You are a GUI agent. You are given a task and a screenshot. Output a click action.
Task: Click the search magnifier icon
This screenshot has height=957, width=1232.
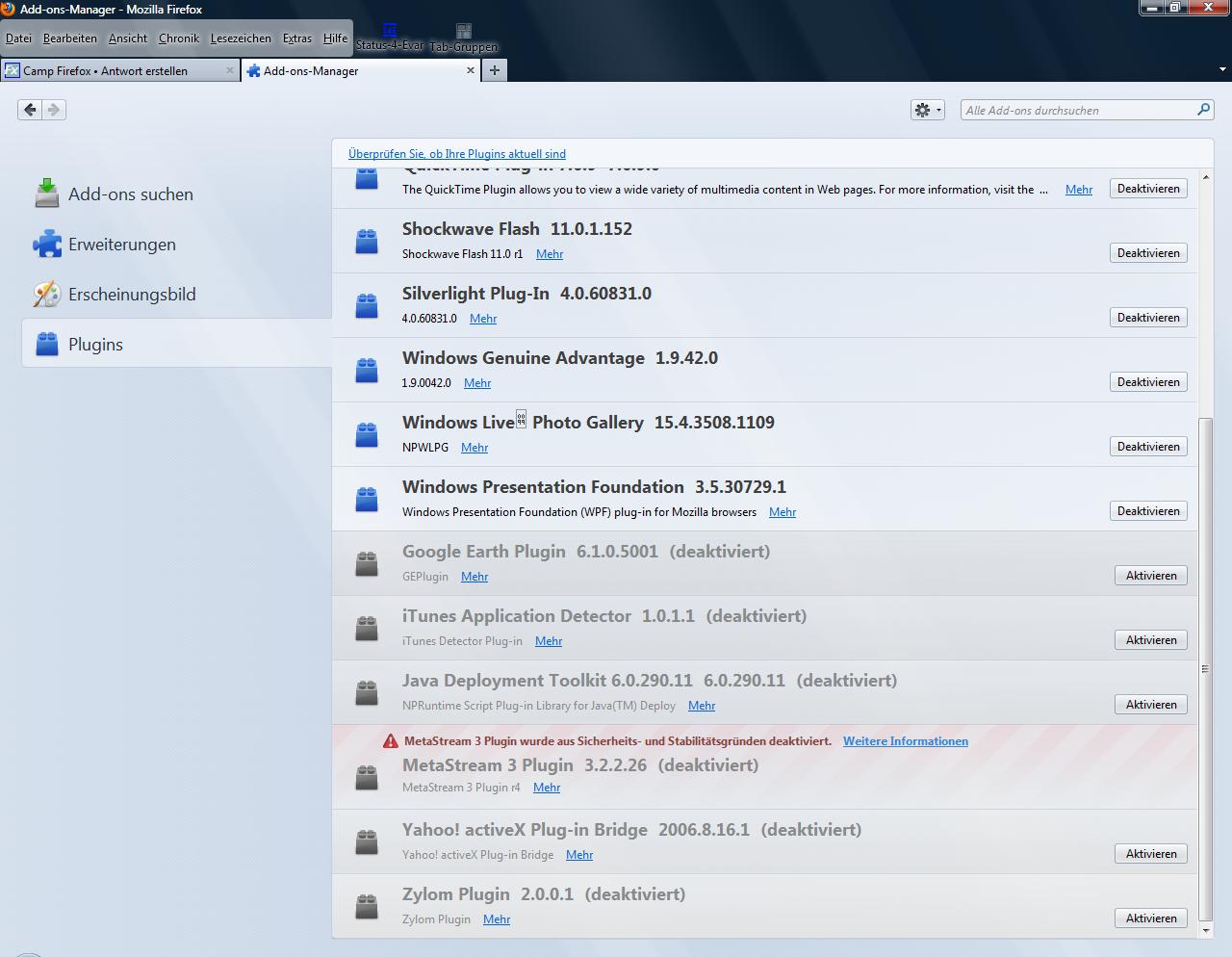coord(1203,110)
